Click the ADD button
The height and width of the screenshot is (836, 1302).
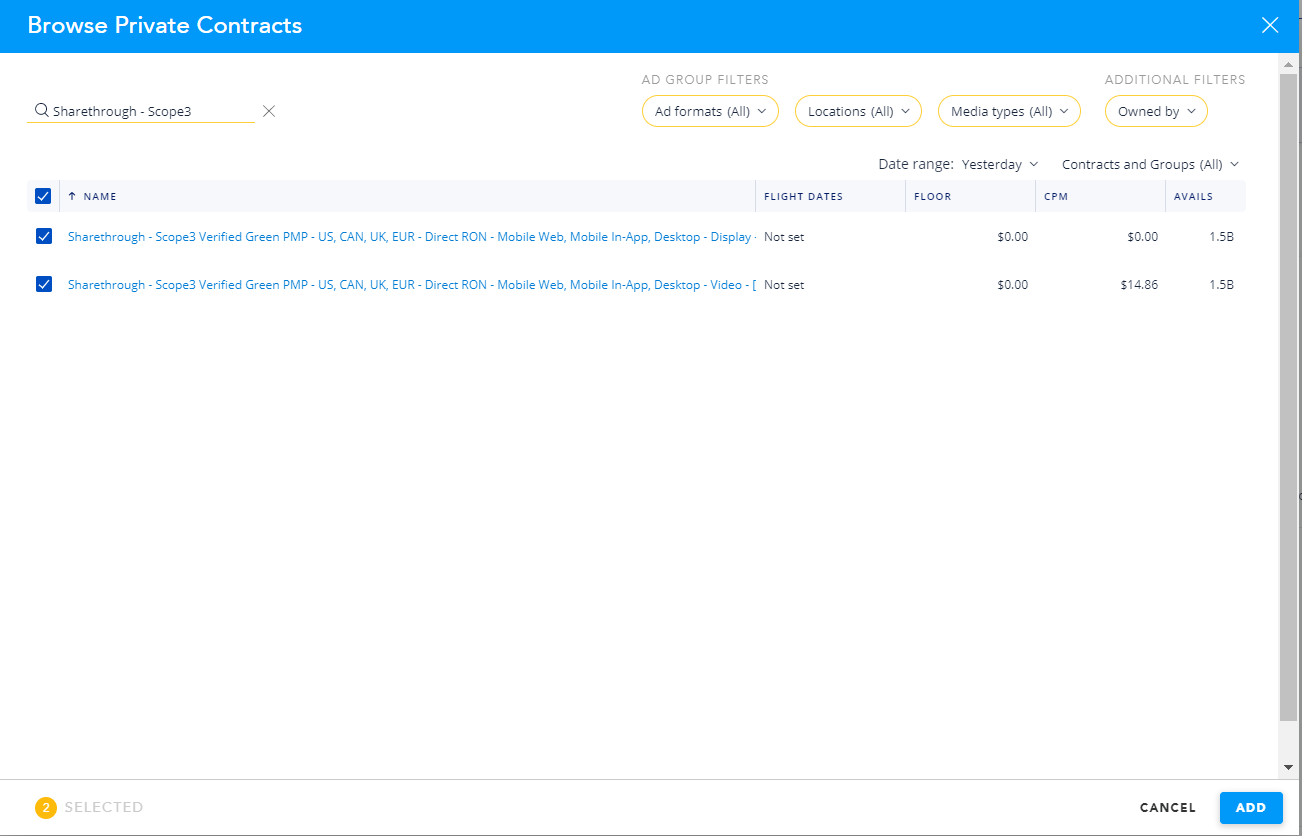1251,808
